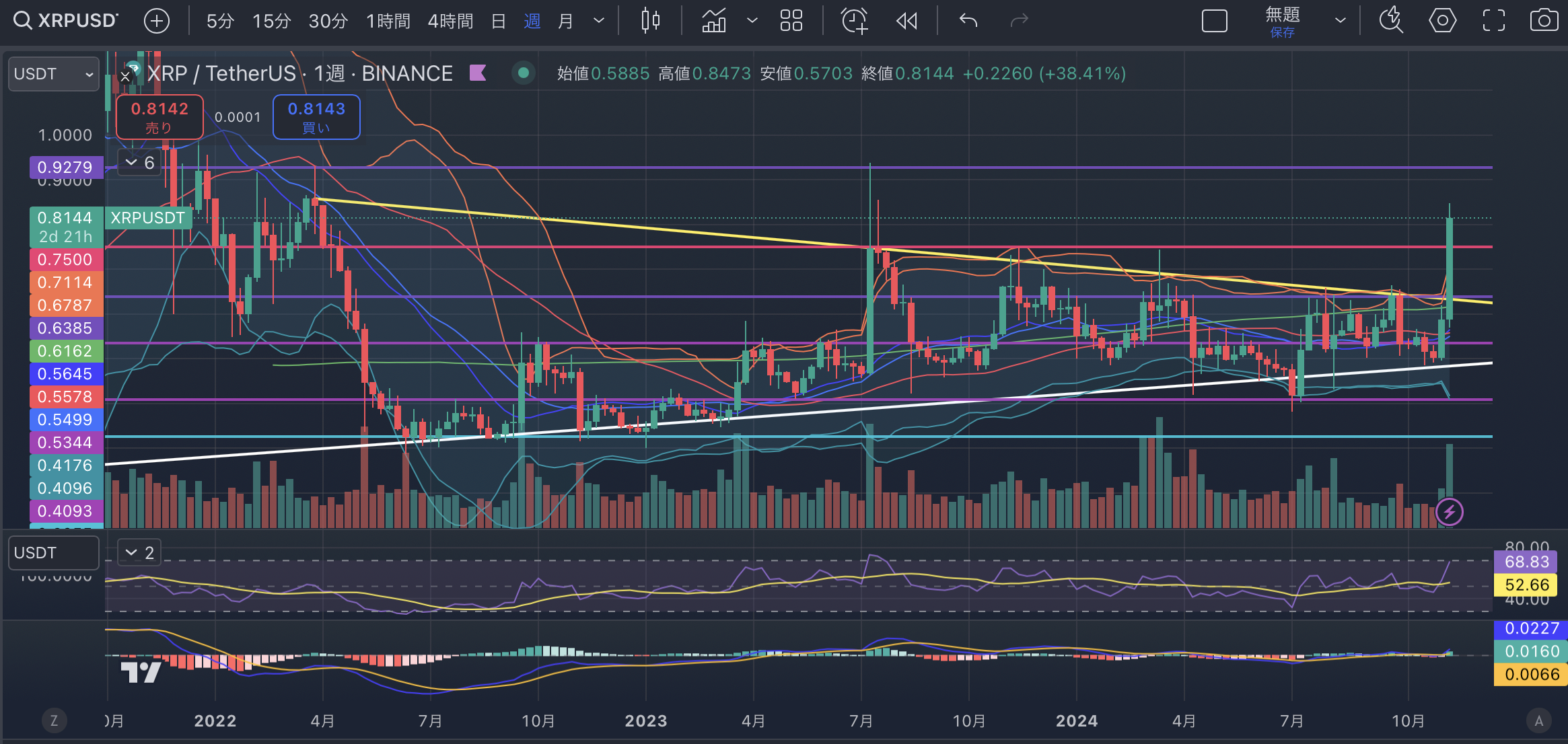Click 0.5578 red price label
This screenshot has height=744, width=1568.
pos(66,396)
